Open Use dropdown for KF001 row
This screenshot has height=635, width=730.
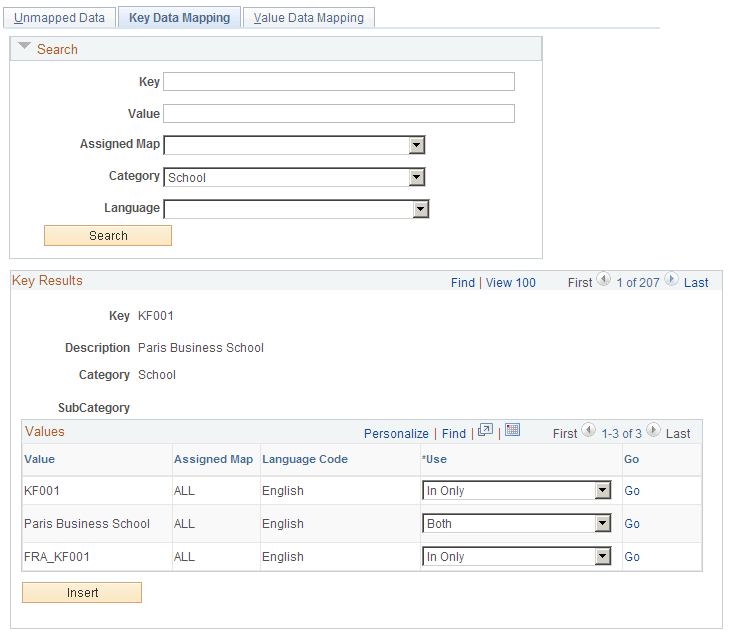point(603,490)
